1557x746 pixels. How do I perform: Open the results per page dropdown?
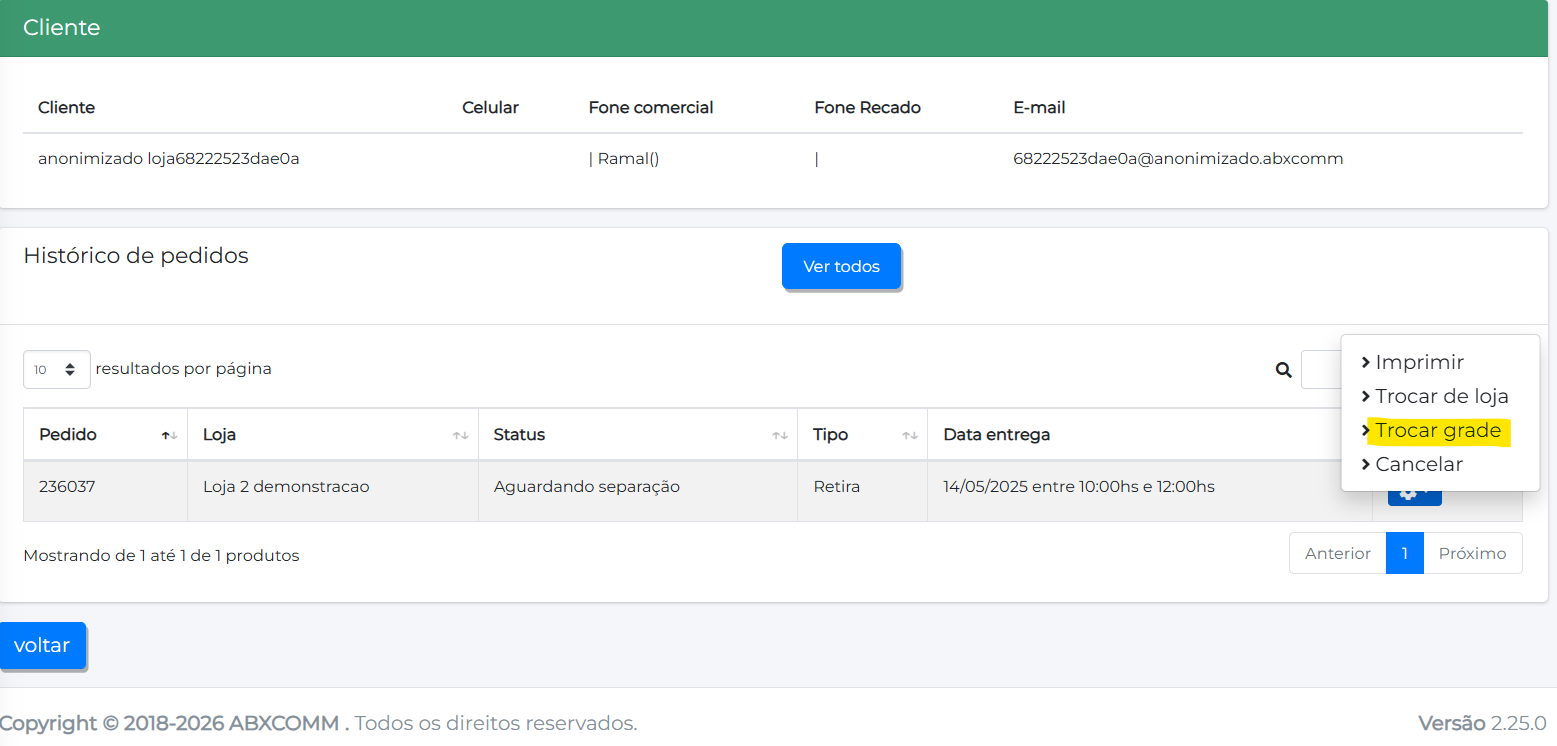(56, 369)
